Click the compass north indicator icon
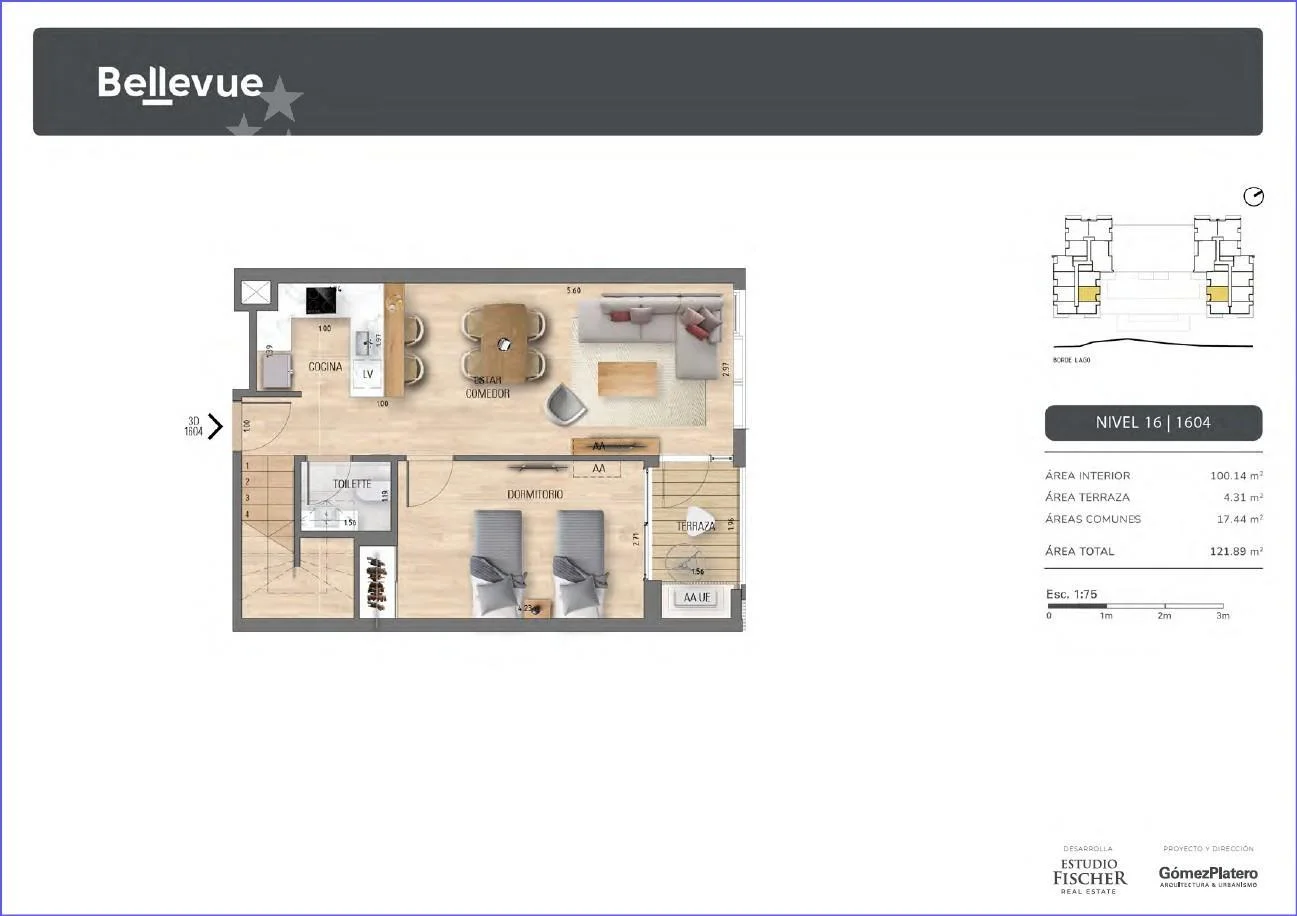The image size is (1297, 916). (1253, 196)
